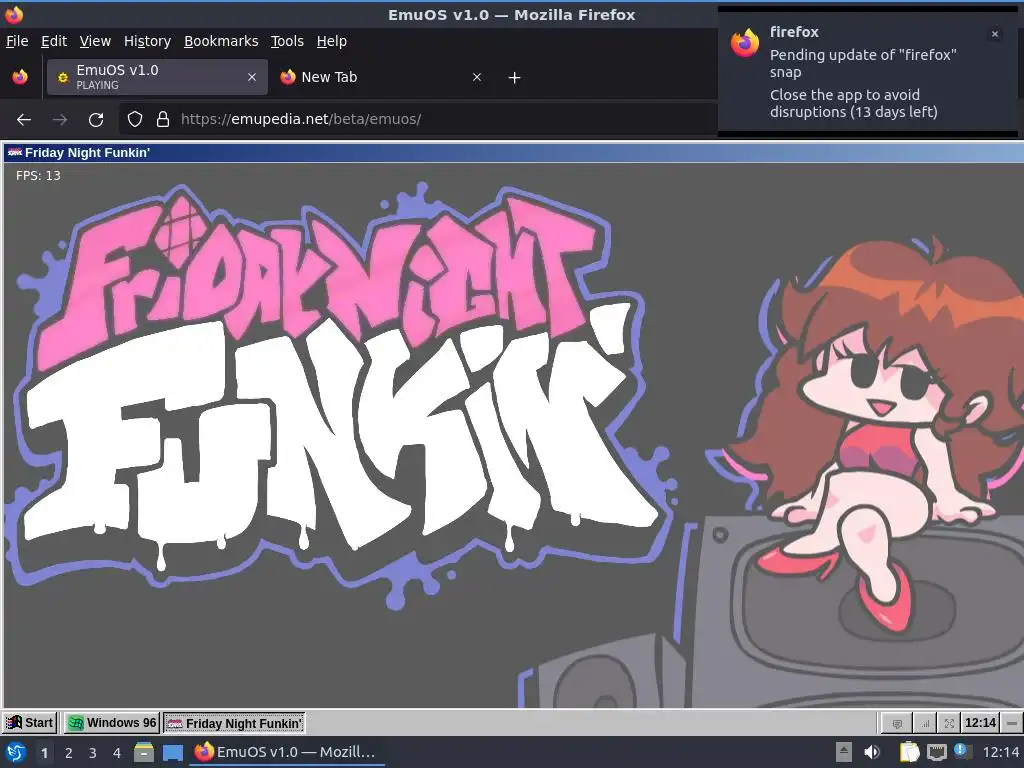Open the tracking protection shield icon
Screen dimensions: 1024x768
[x=135, y=120]
